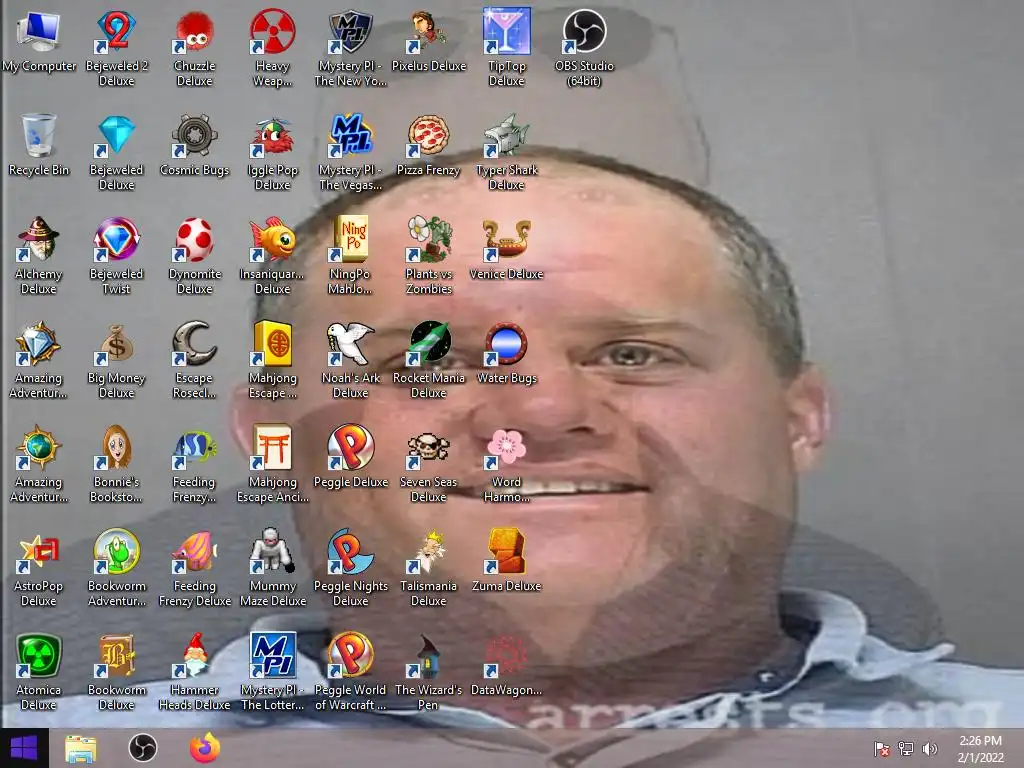Screen dimensions: 1024x768
Task: Open the Windows Start menu
Action: coord(24,748)
